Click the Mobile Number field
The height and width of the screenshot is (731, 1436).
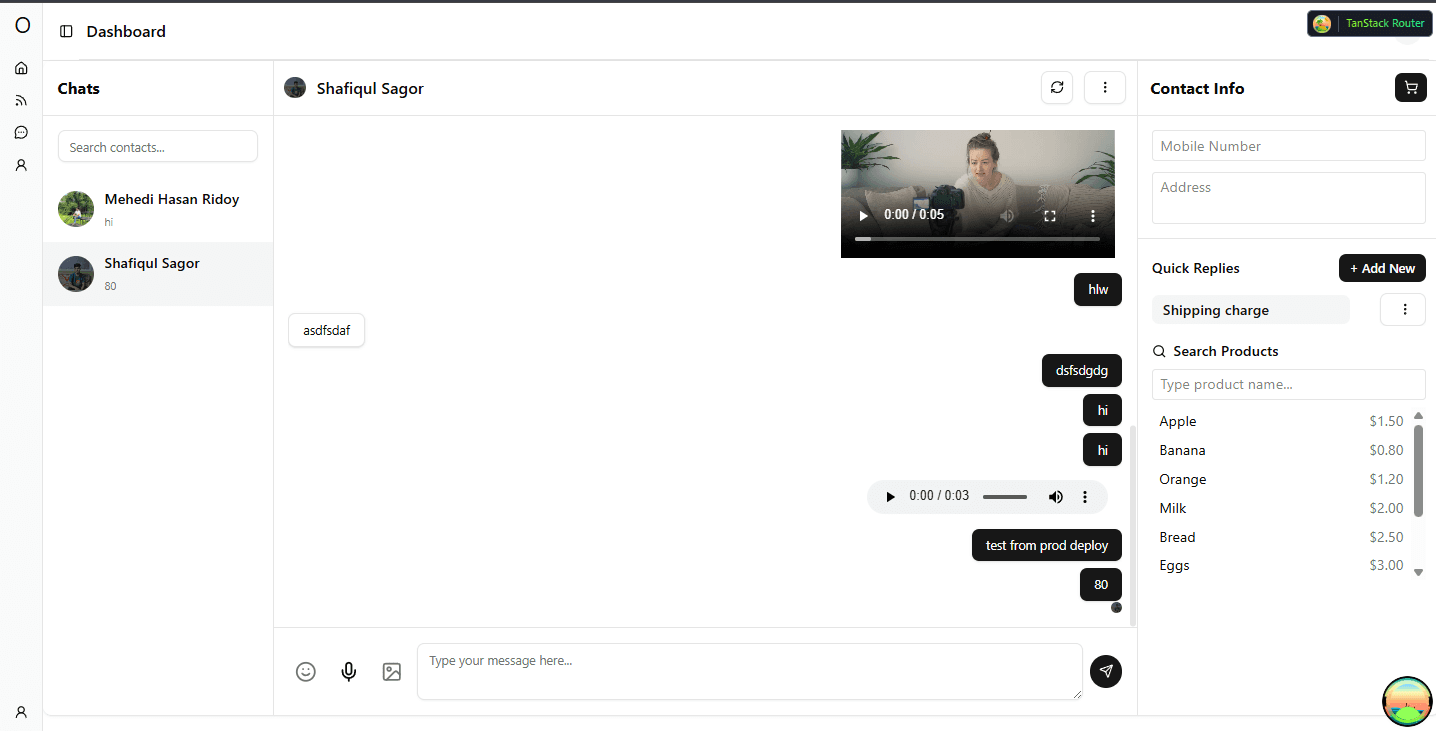pos(1289,146)
